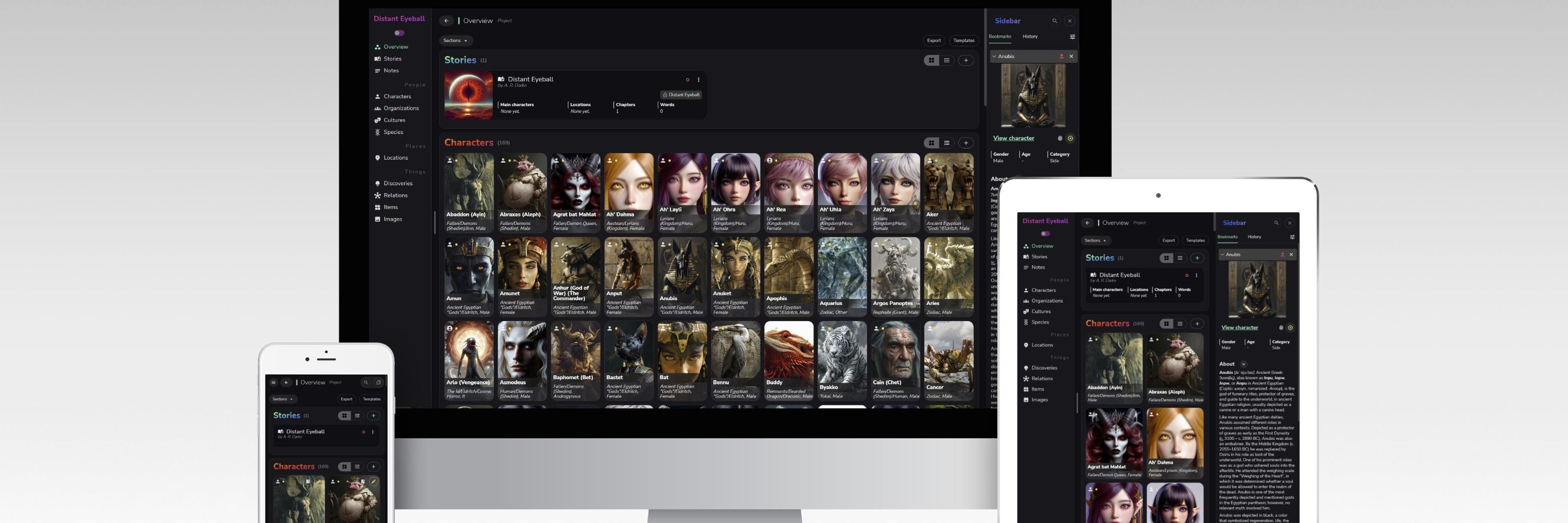The height and width of the screenshot is (523, 1568).
Task: Add a new story on the phone
Action: 374,415
